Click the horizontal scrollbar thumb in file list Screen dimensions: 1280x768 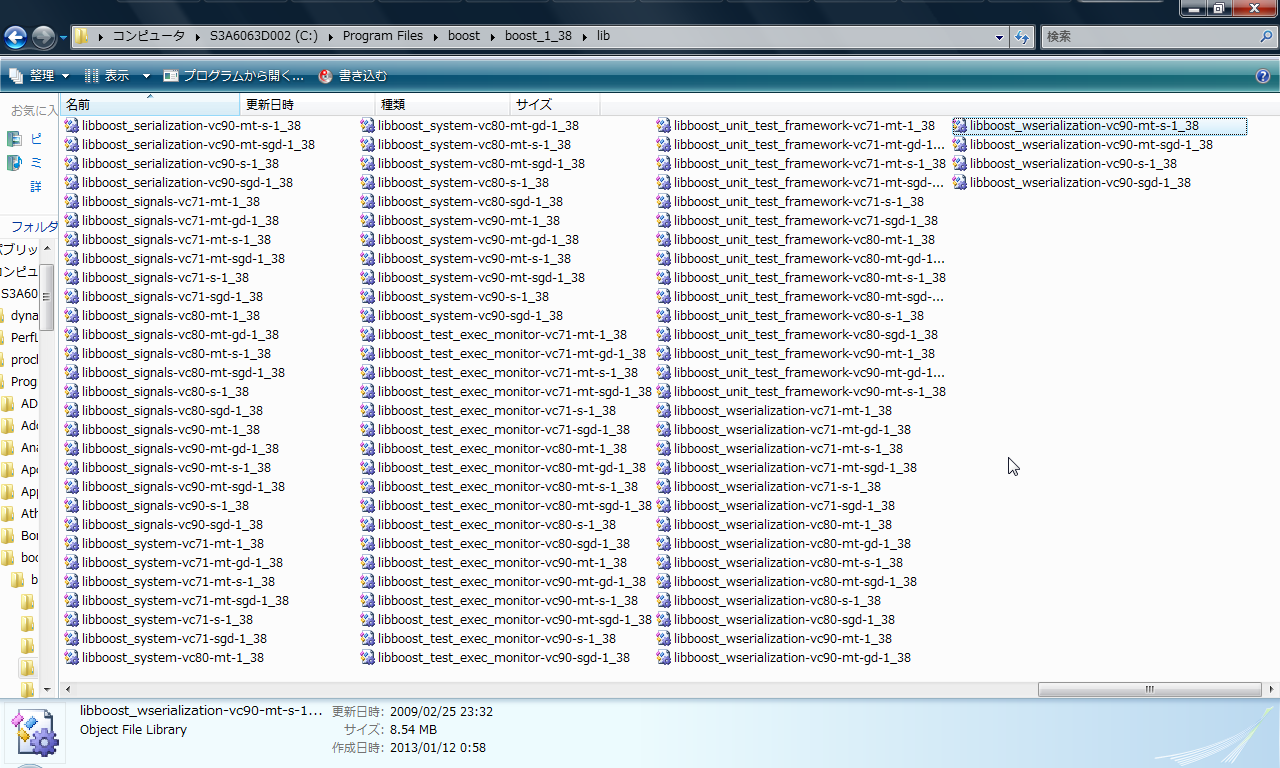point(1149,689)
